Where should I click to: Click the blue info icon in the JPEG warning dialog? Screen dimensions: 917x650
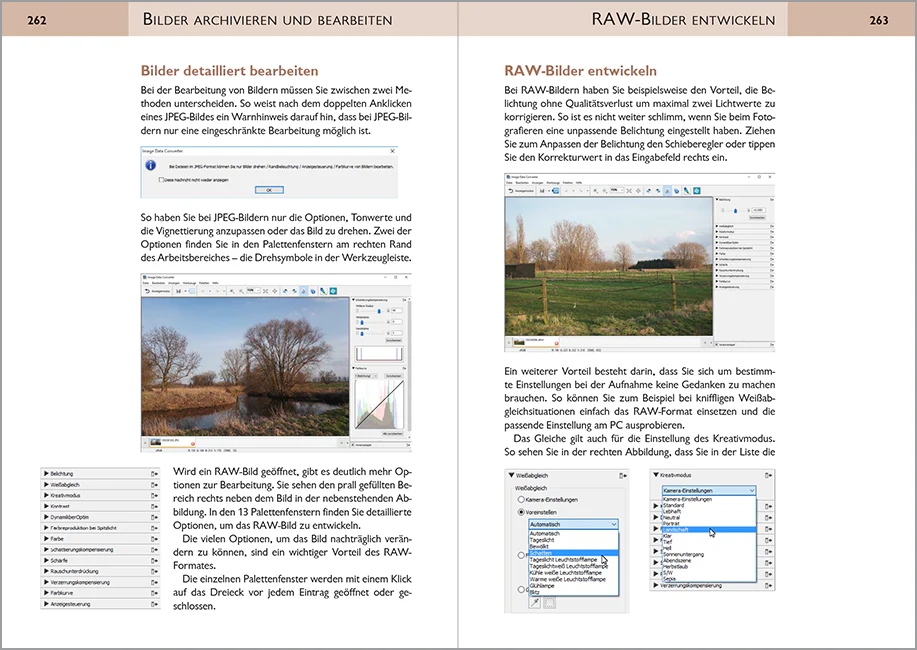150,166
